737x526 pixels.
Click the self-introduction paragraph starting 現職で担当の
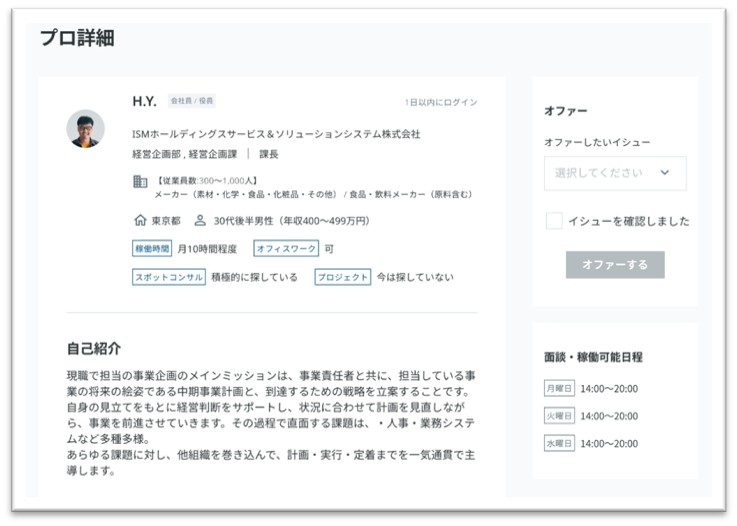pos(271,423)
